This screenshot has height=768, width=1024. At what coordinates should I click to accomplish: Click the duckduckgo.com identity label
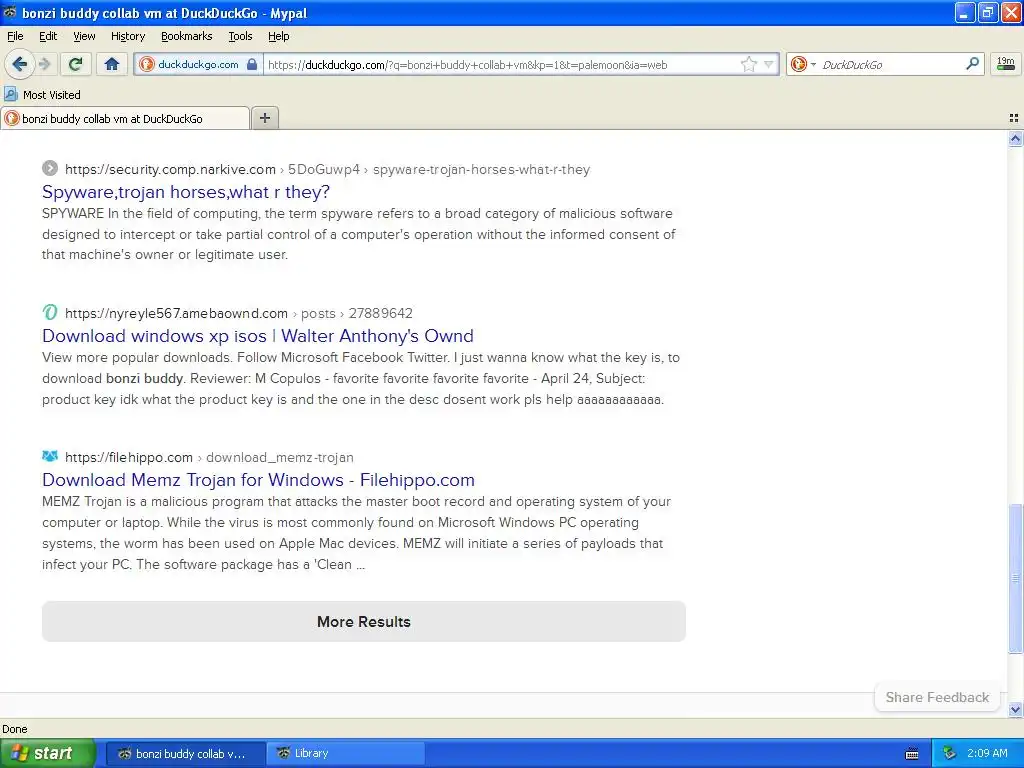[198, 64]
